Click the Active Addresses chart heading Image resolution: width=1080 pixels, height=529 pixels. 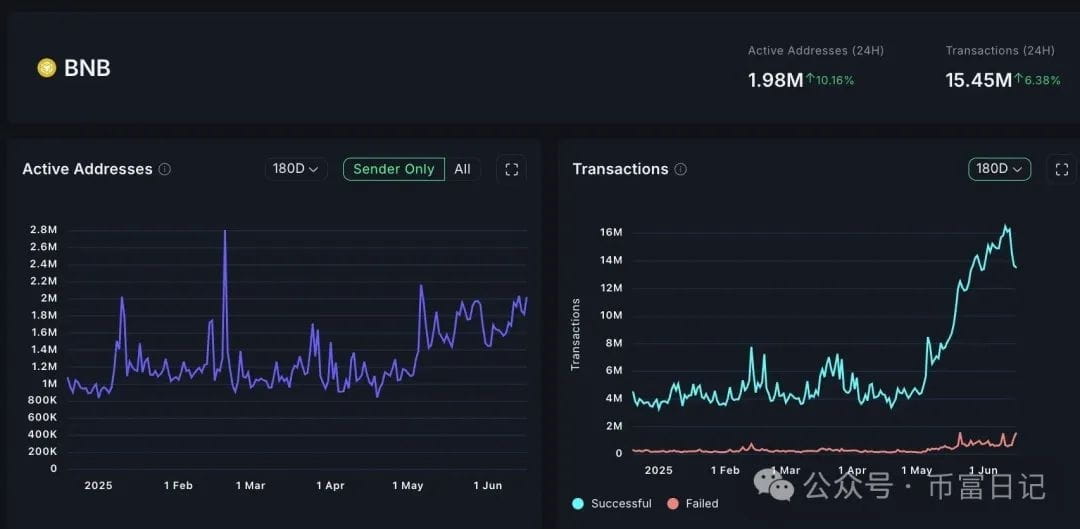pyautogui.click(x=87, y=169)
